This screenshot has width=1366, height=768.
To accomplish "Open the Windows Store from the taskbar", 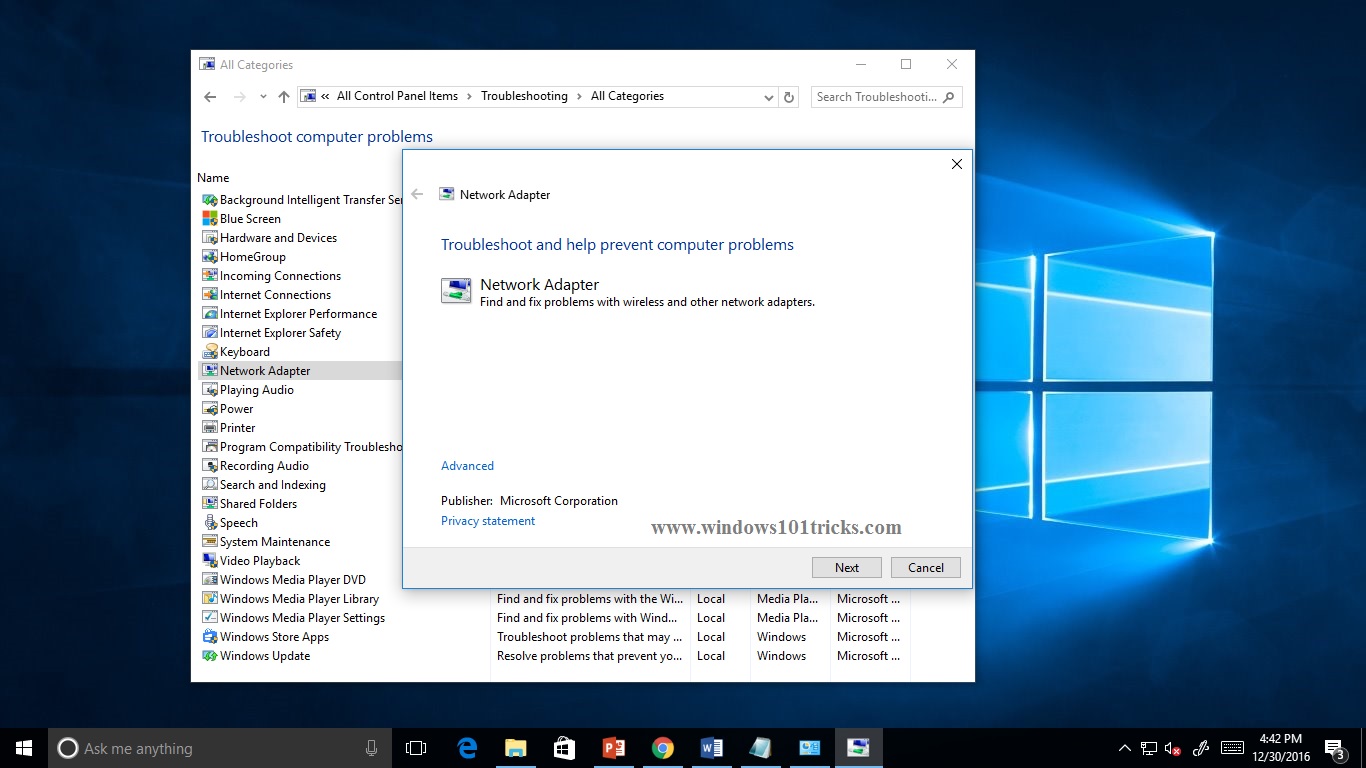I will pyautogui.click(x=564, y=747).
